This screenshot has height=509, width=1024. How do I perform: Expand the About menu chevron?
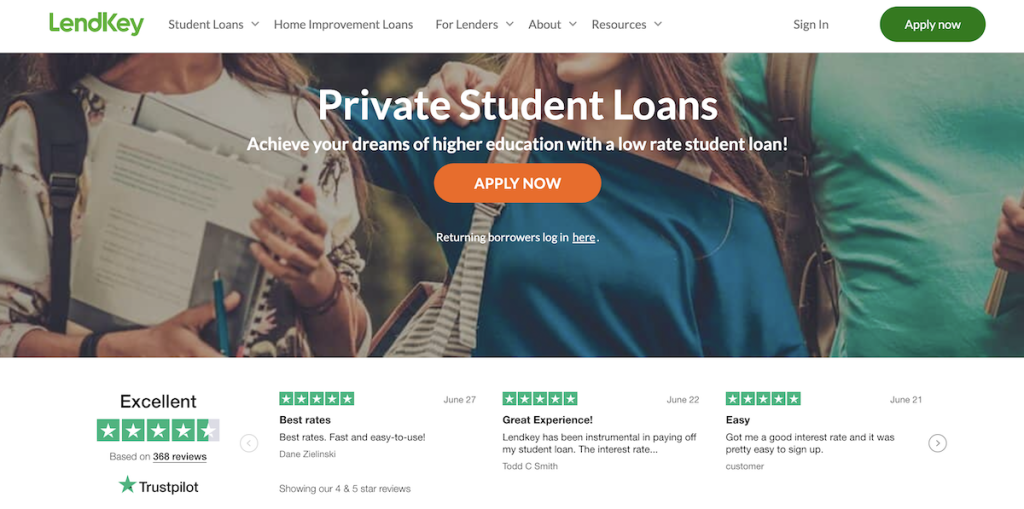(571, 24)
